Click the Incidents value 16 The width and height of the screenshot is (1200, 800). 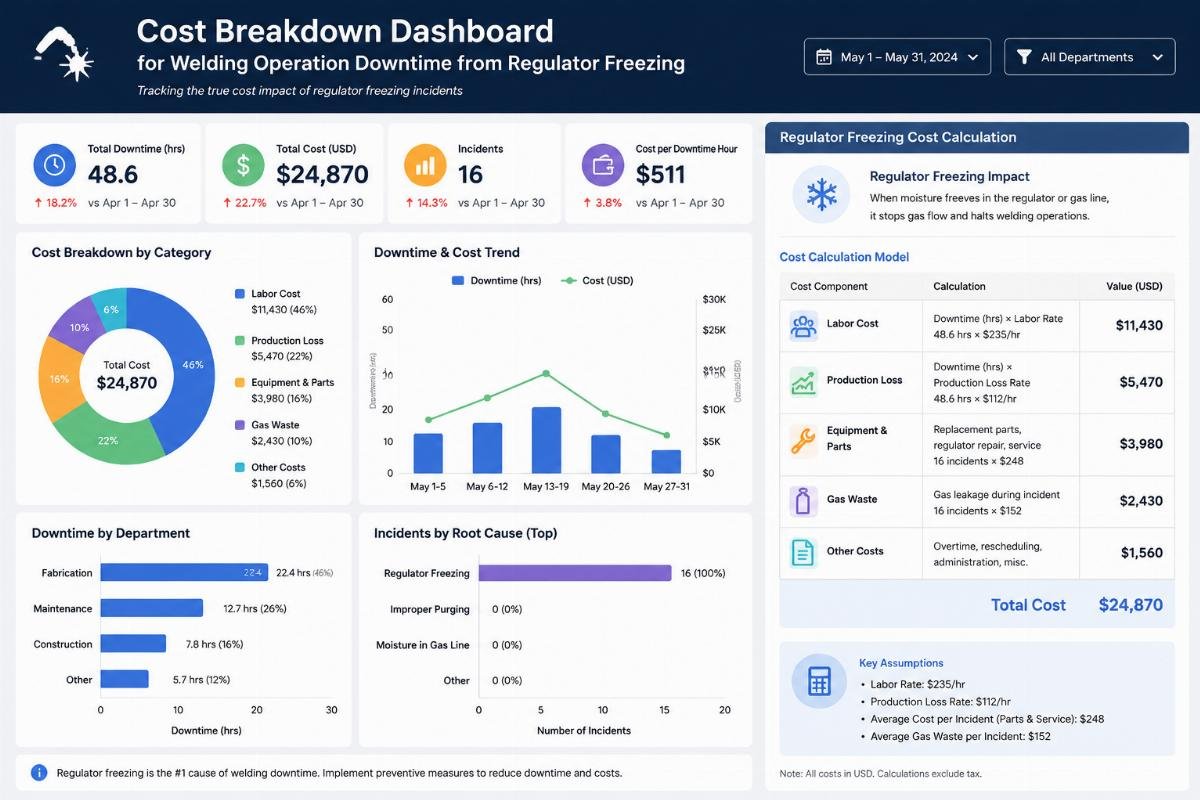click(470, 175)
